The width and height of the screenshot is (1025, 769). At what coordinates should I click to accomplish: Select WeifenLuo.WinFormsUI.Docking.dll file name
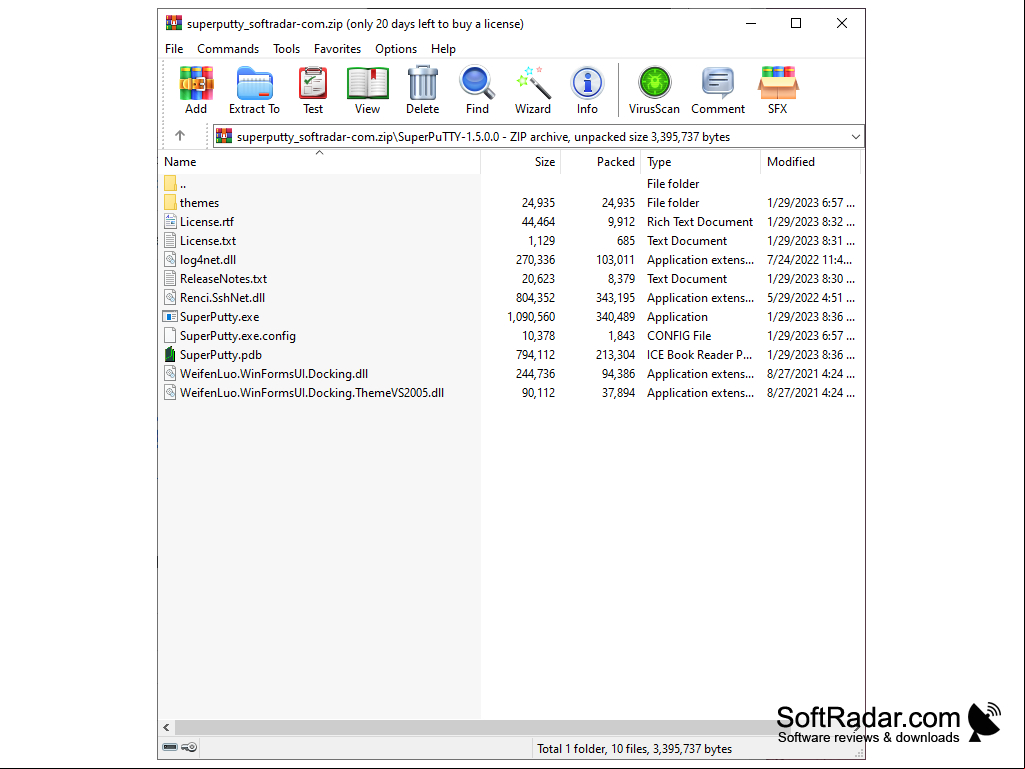[x=274, y=373]
